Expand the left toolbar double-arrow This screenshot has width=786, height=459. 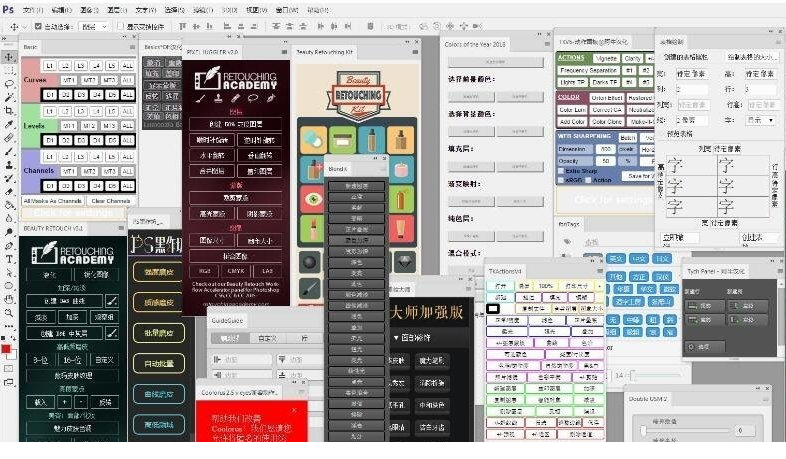4,38
